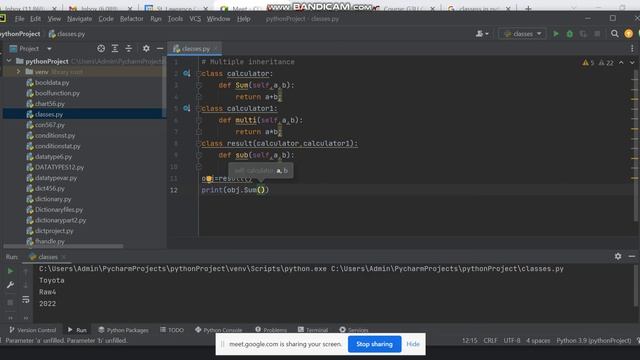Click inside Sum parentheses on line 12
The image size is (640, 360).
[261, 190]
